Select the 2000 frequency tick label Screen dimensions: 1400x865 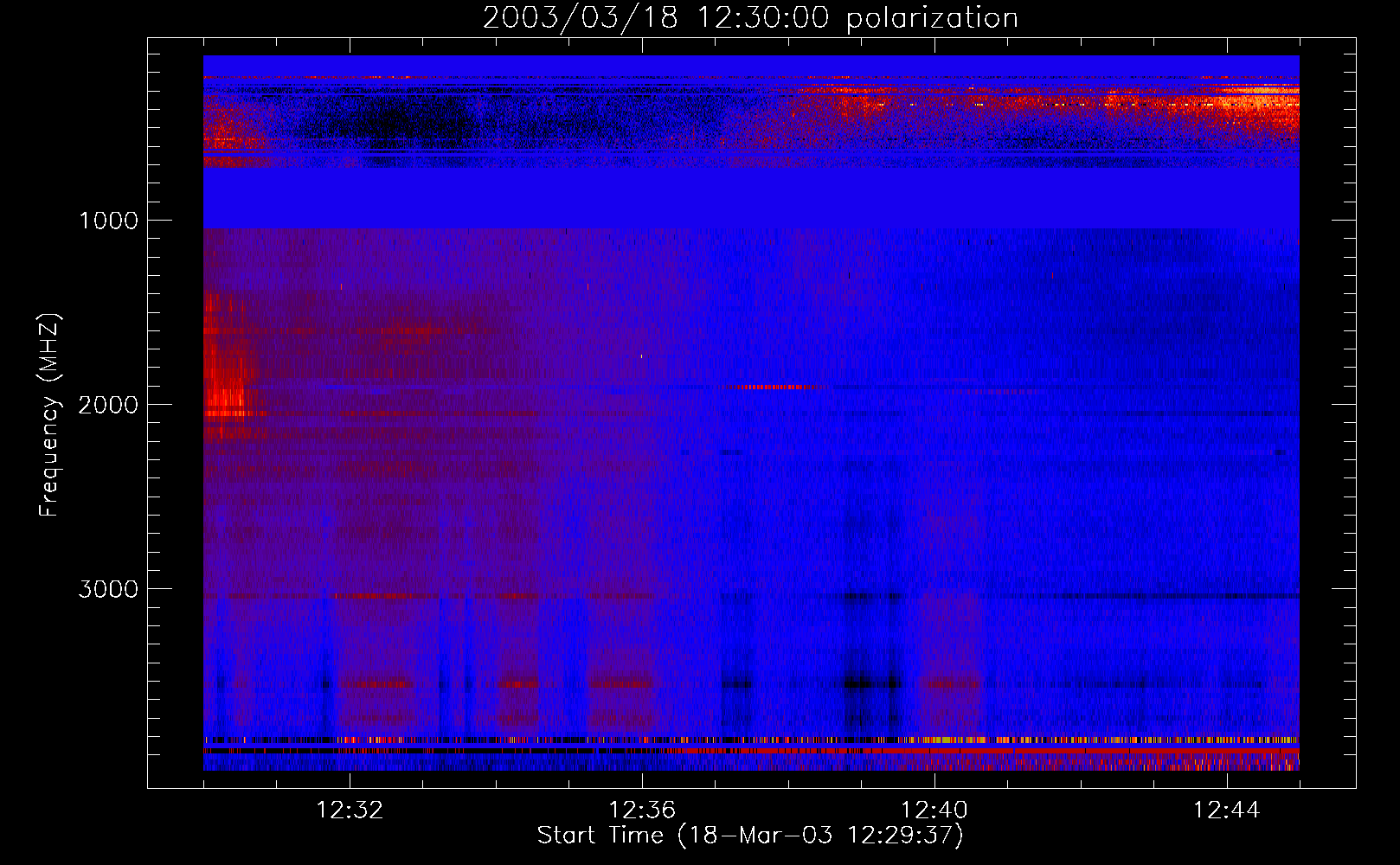(x=109, y=405)
